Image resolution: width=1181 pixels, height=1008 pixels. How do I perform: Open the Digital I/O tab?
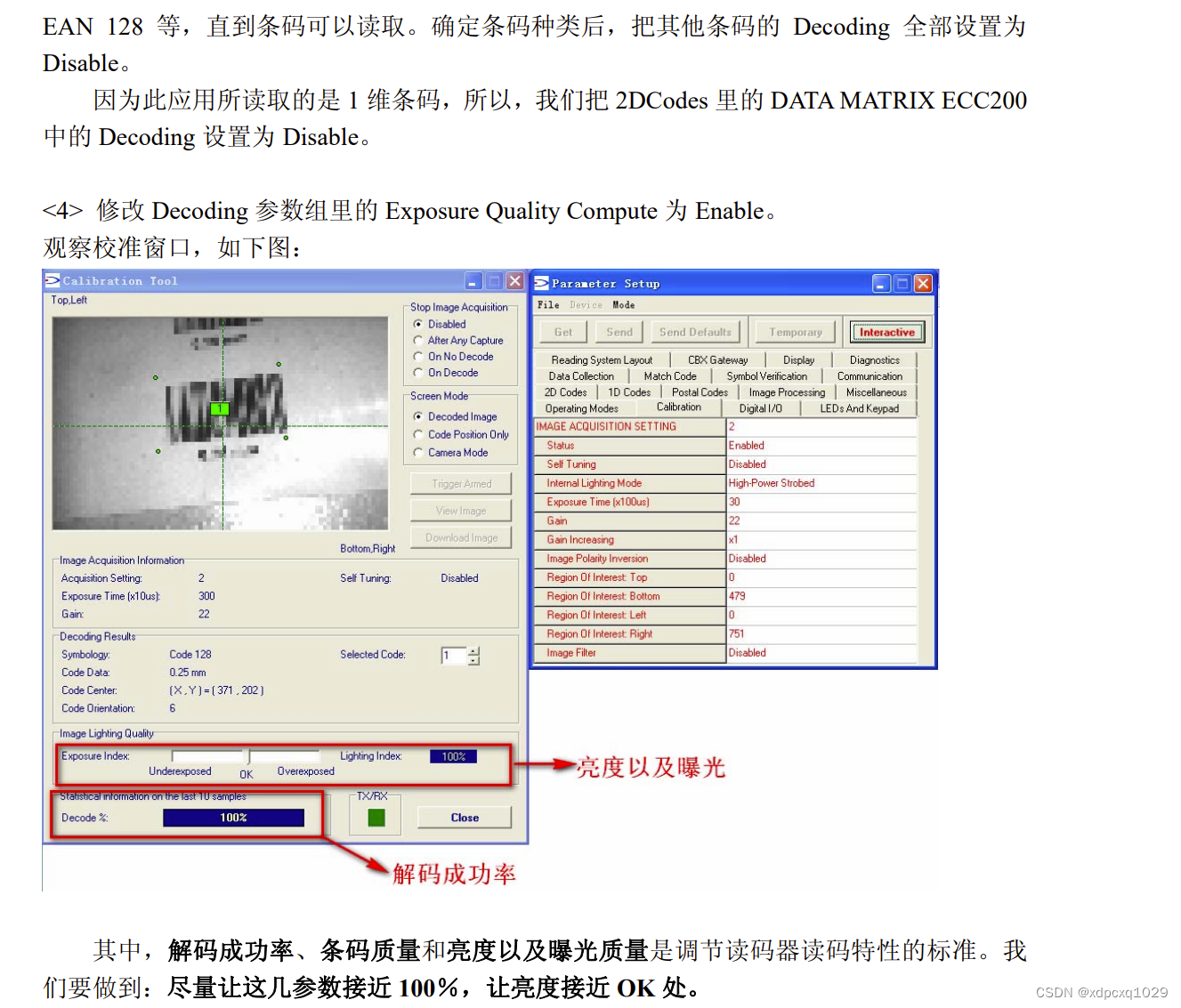[762, 407]
